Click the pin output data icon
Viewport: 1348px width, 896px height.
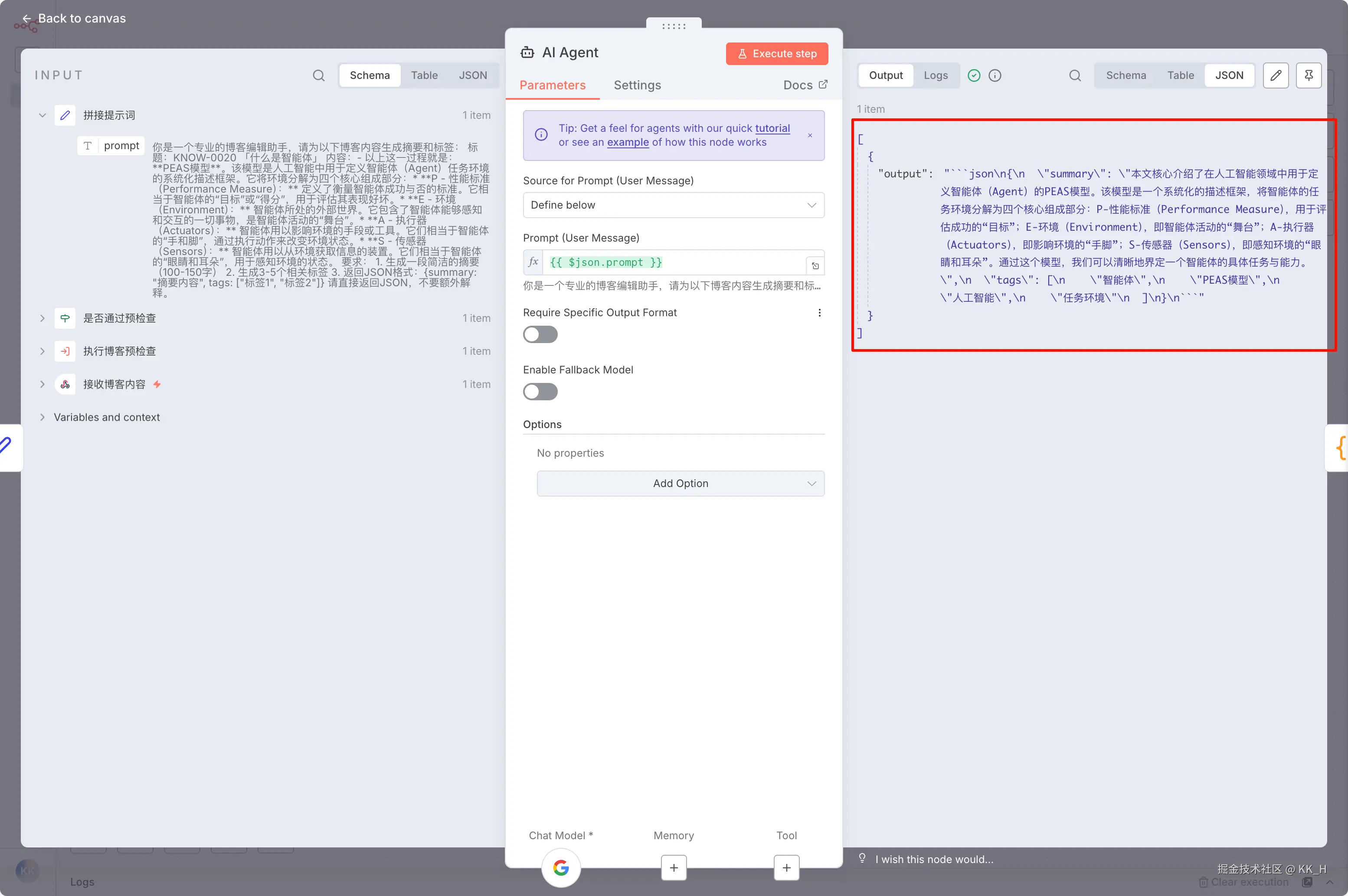tap(1308, 75)
